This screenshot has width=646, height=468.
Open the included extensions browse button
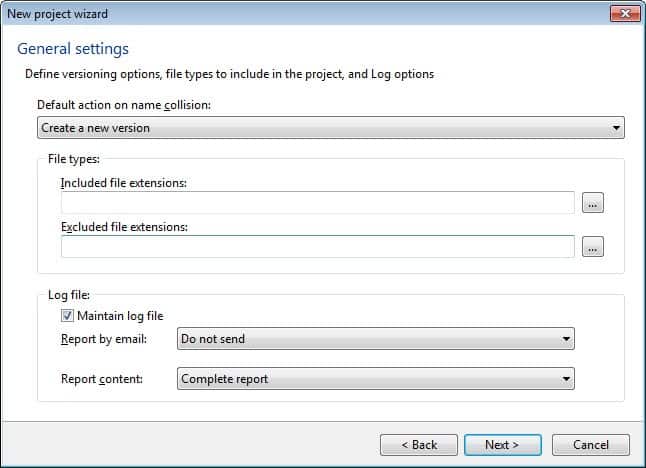(593, 203)
